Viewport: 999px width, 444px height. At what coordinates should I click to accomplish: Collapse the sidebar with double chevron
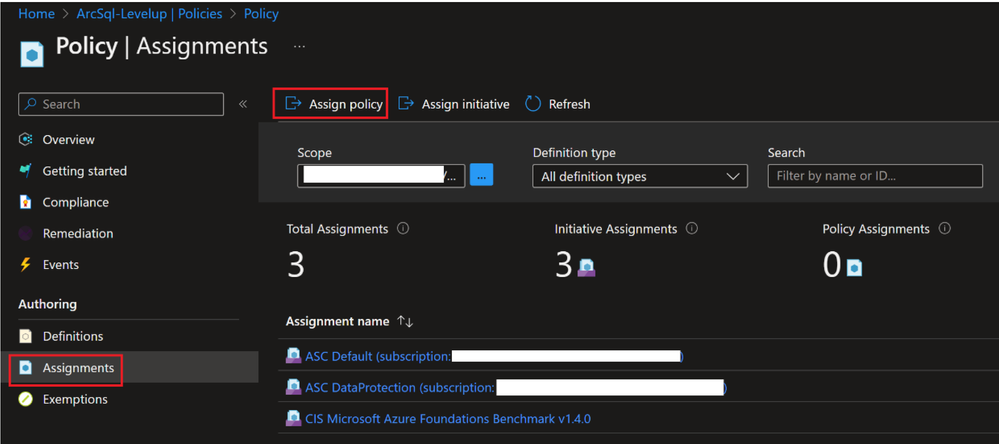pyautogui.click(x=243, y=104)
